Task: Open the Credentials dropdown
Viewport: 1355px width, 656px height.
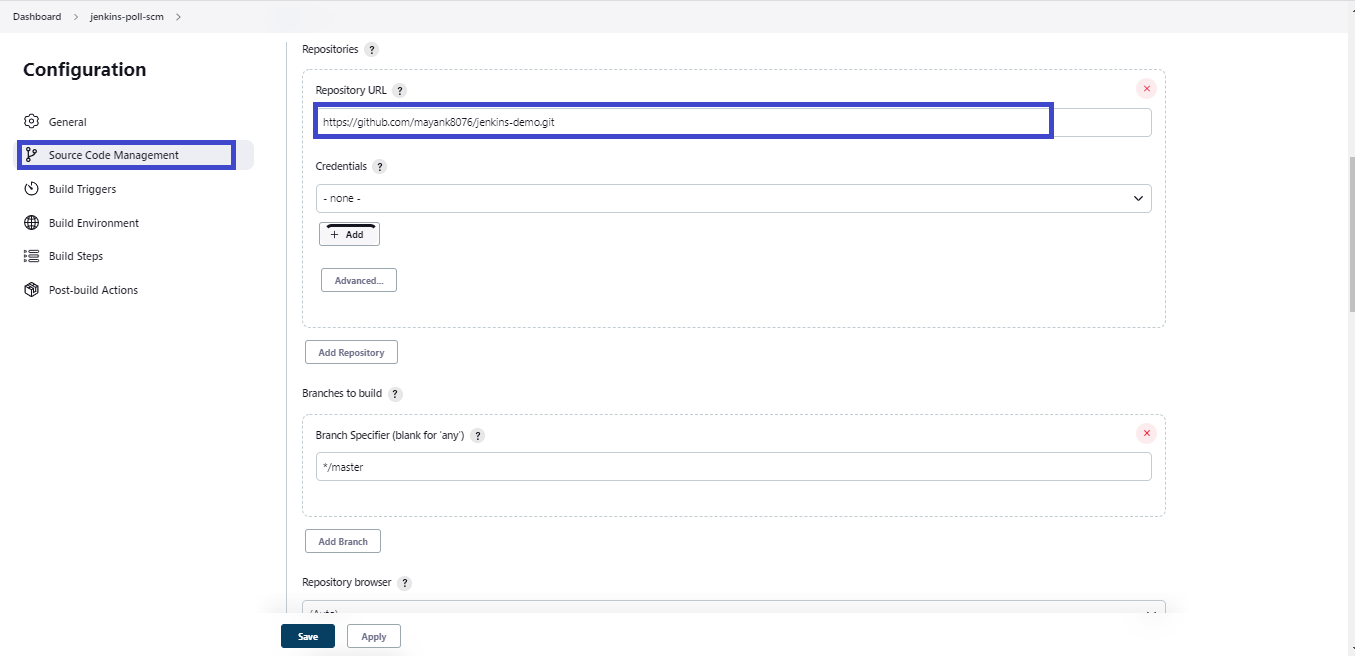Action: [733, 198]
